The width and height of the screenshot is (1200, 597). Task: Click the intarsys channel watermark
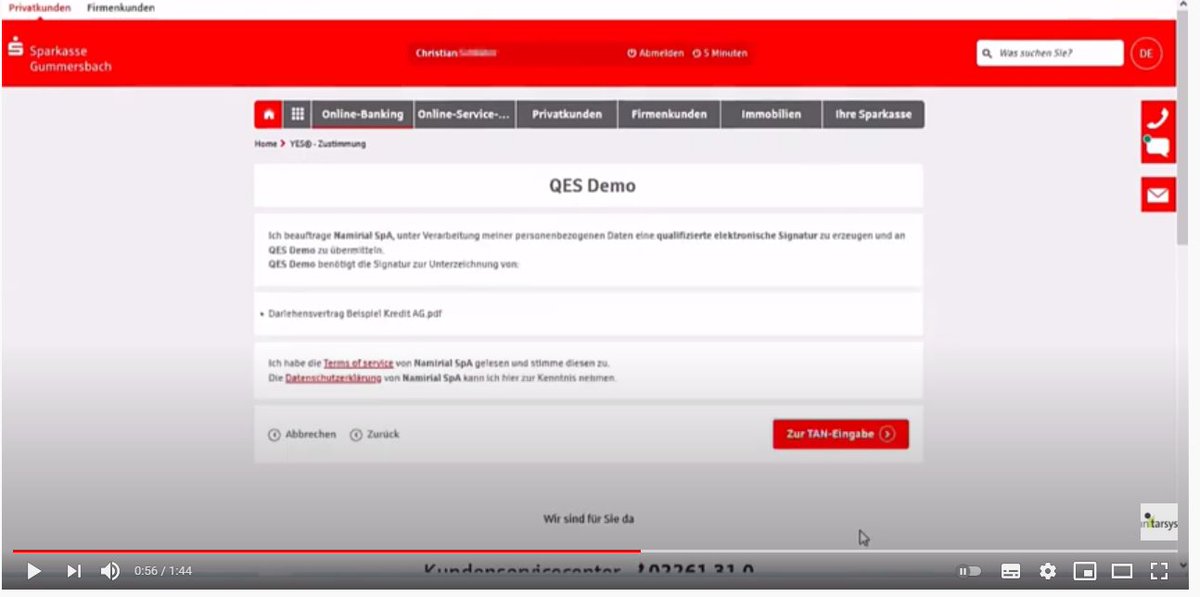[1158, 522]
